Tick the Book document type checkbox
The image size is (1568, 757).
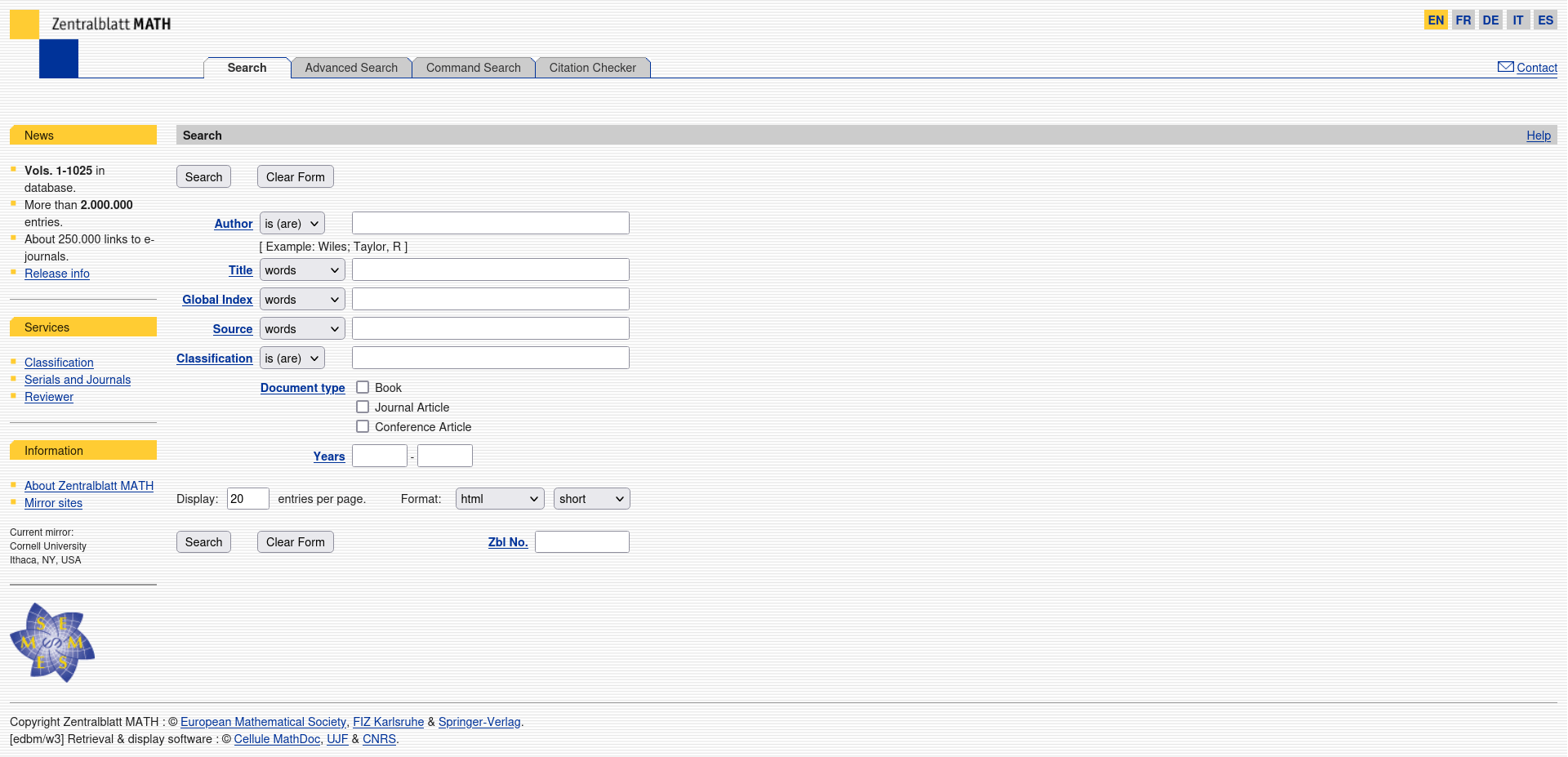363,387
